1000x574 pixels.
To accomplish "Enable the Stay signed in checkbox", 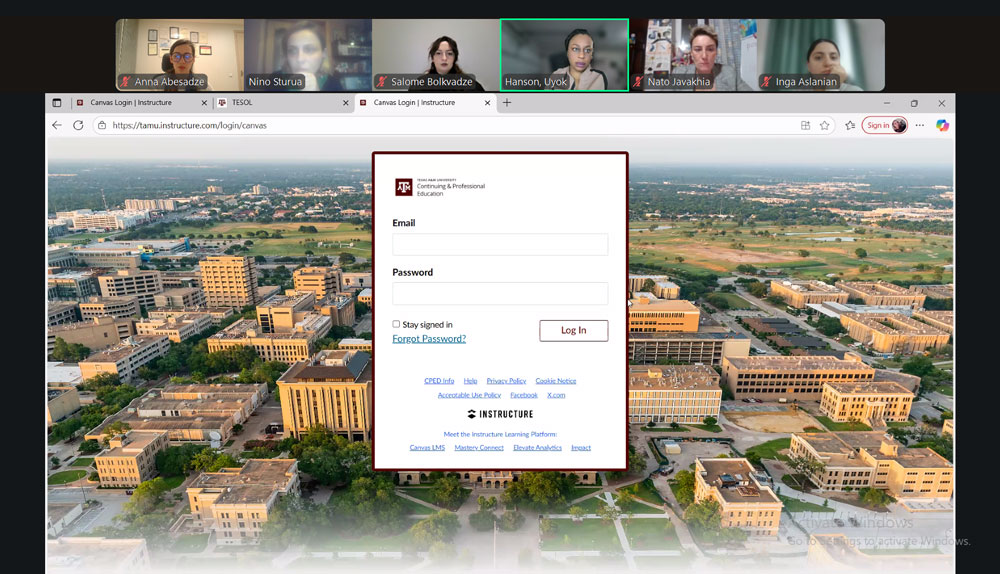I will point(396,324).
